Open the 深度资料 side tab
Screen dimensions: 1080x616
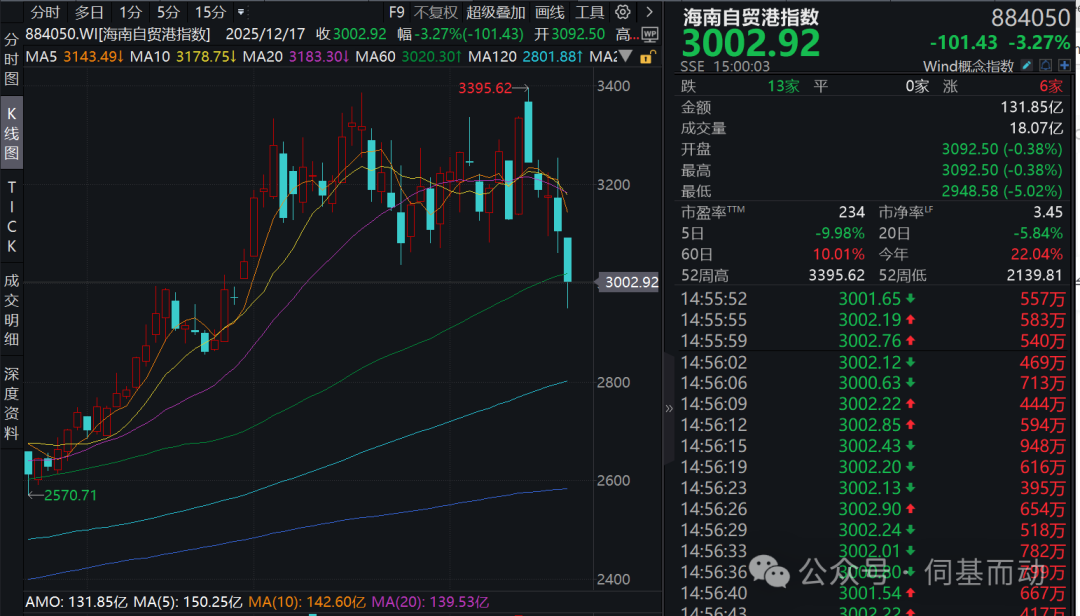tap(11, 403)
